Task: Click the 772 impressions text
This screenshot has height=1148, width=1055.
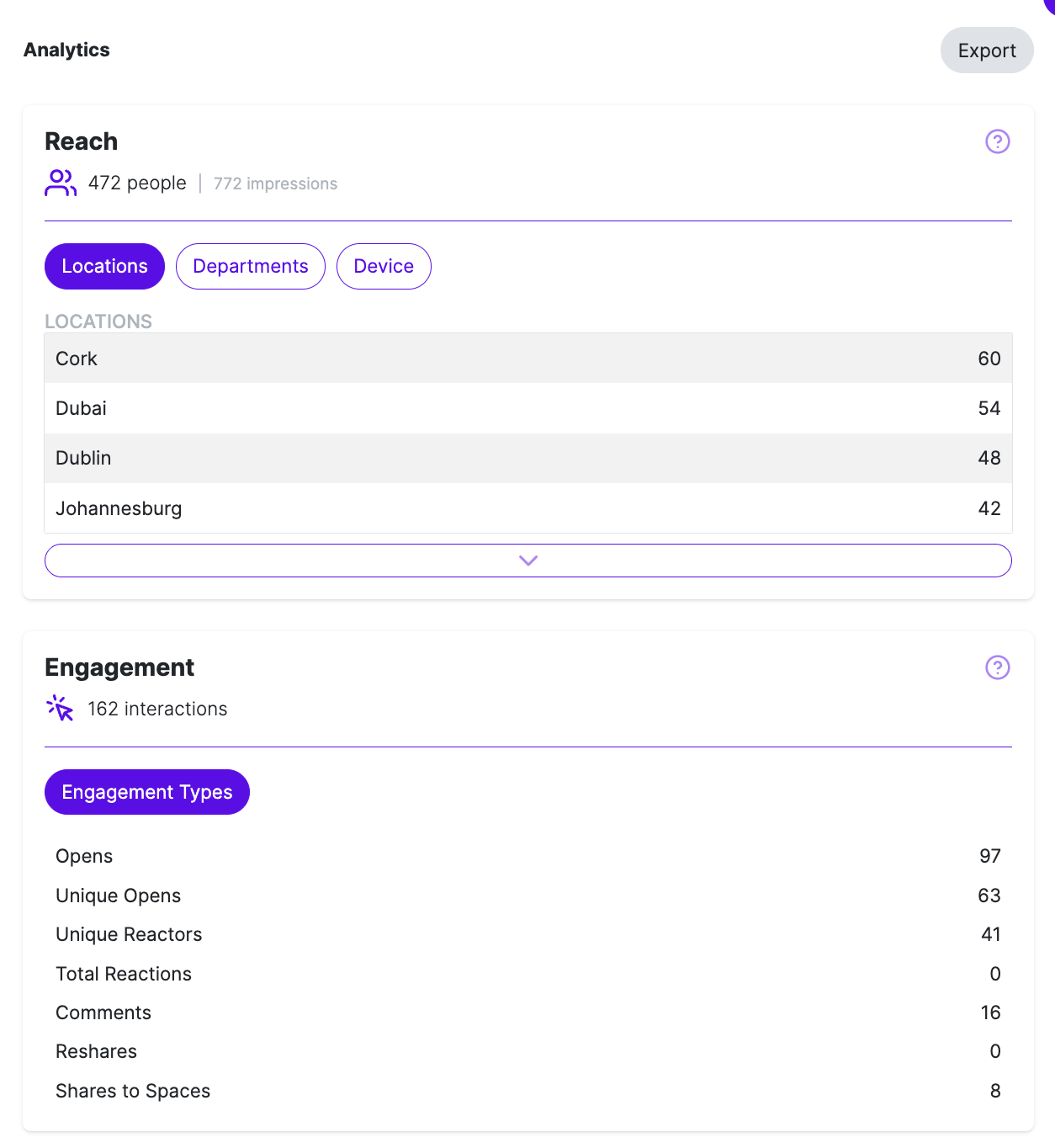Action: pyautogui.click(x=275, y=183)
